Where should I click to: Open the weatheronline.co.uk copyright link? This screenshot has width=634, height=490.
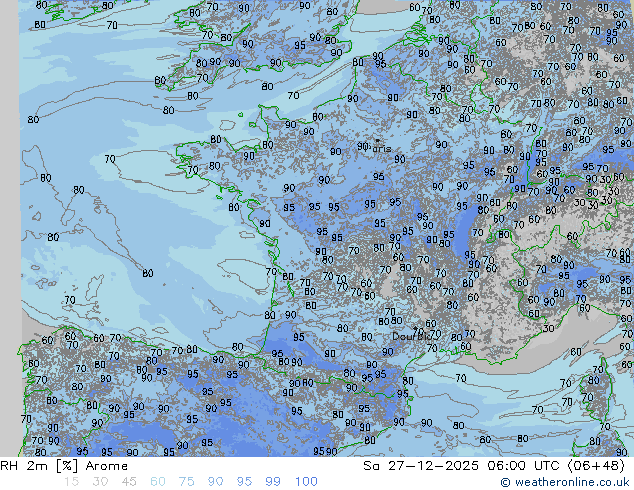click(571, 482)
